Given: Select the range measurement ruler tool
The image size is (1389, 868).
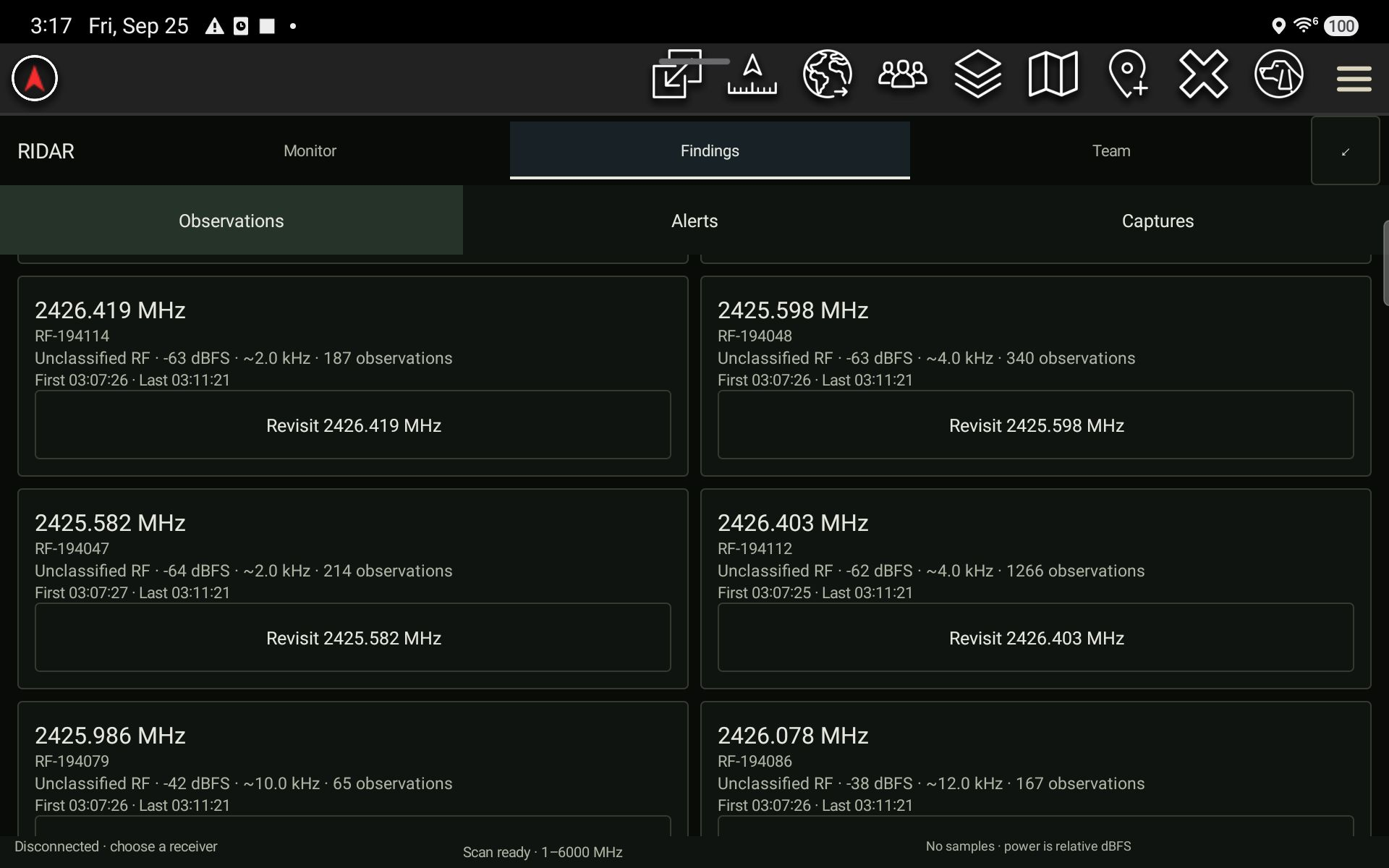Looking at the screenshot, I should 752,75.
